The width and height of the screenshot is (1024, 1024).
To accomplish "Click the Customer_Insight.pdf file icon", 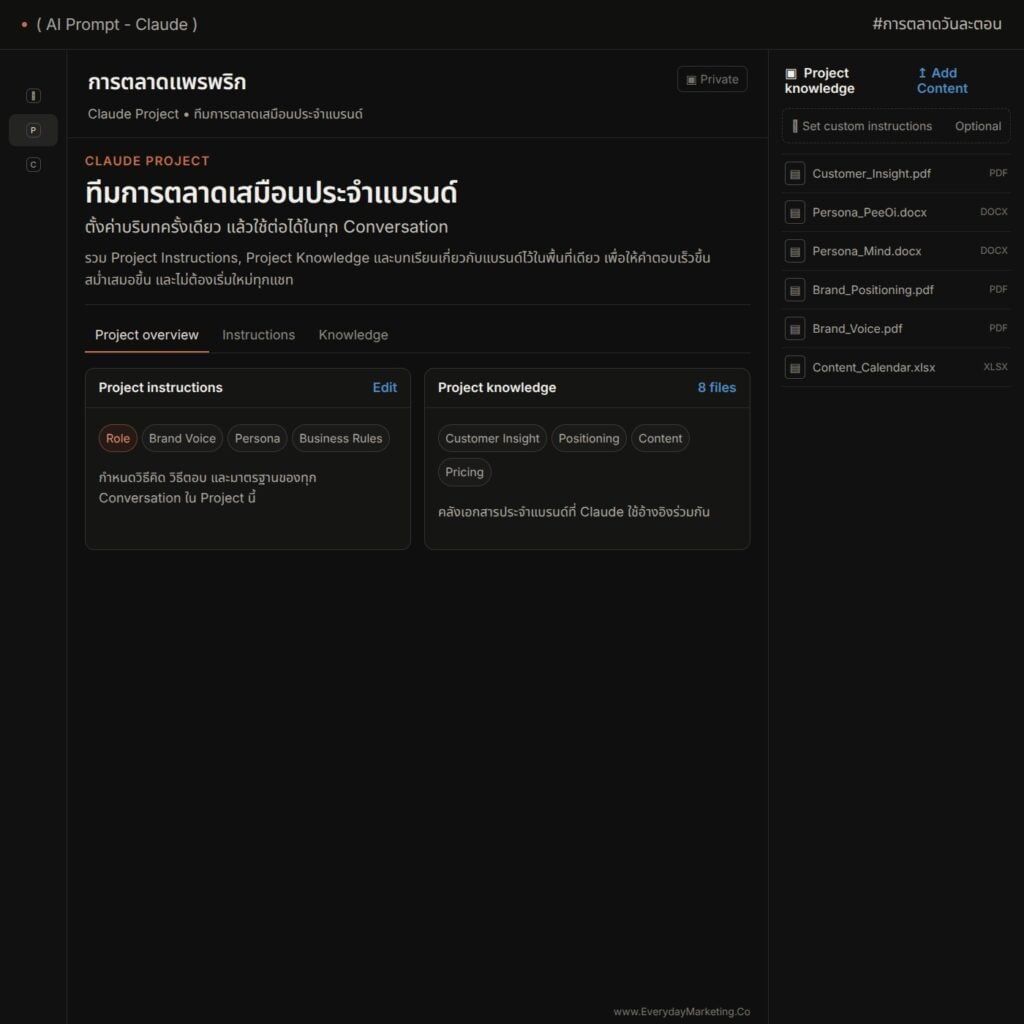I will point(794,174).
